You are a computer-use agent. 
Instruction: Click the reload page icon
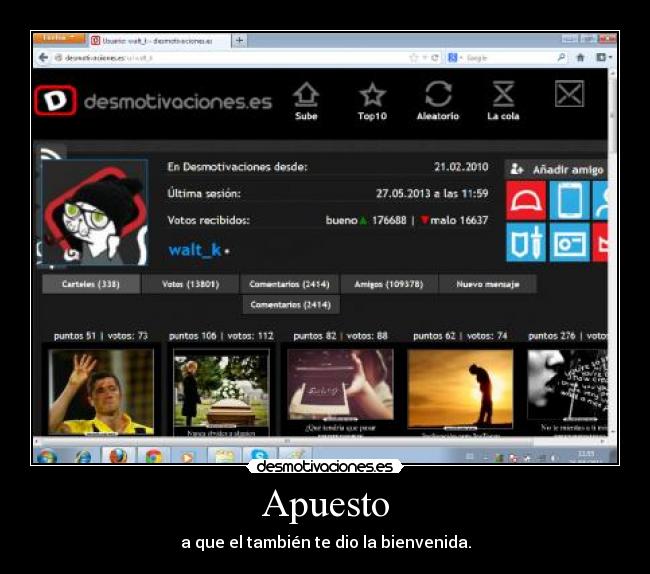click(434, 58)
